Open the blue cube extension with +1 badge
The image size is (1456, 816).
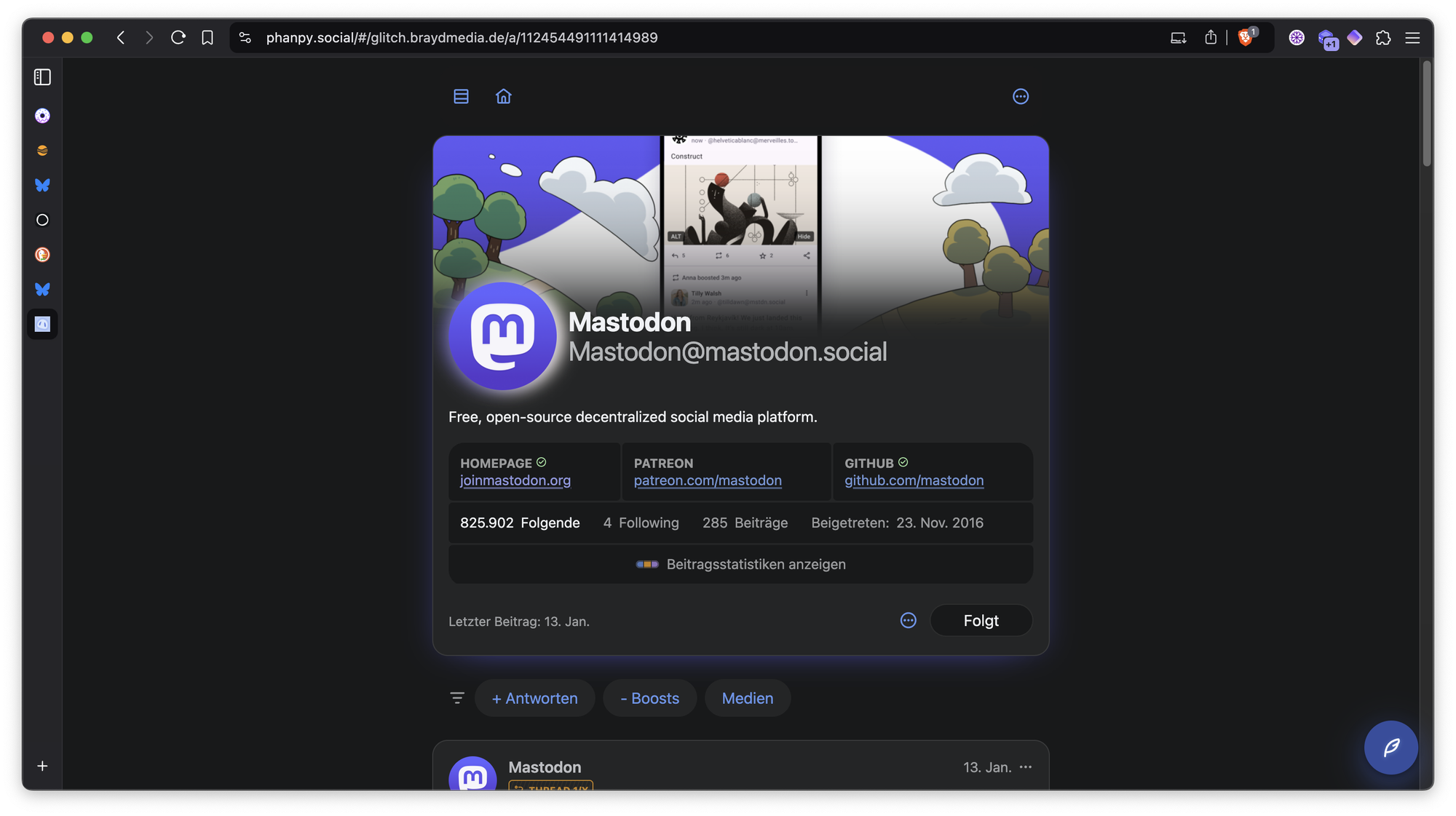tap(1326, 39)
